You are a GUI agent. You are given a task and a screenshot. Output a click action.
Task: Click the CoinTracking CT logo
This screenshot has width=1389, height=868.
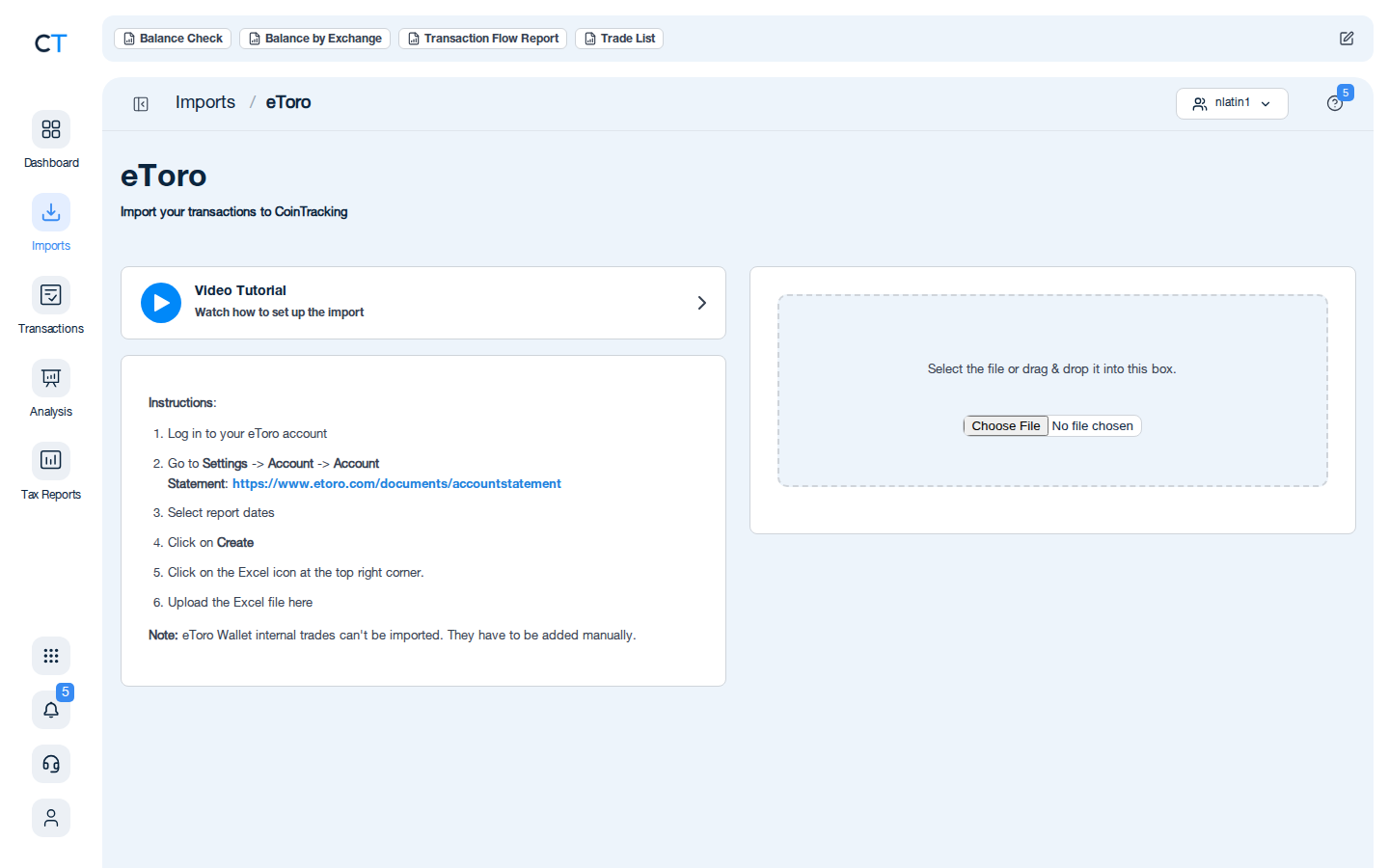[x=50, y=43]
